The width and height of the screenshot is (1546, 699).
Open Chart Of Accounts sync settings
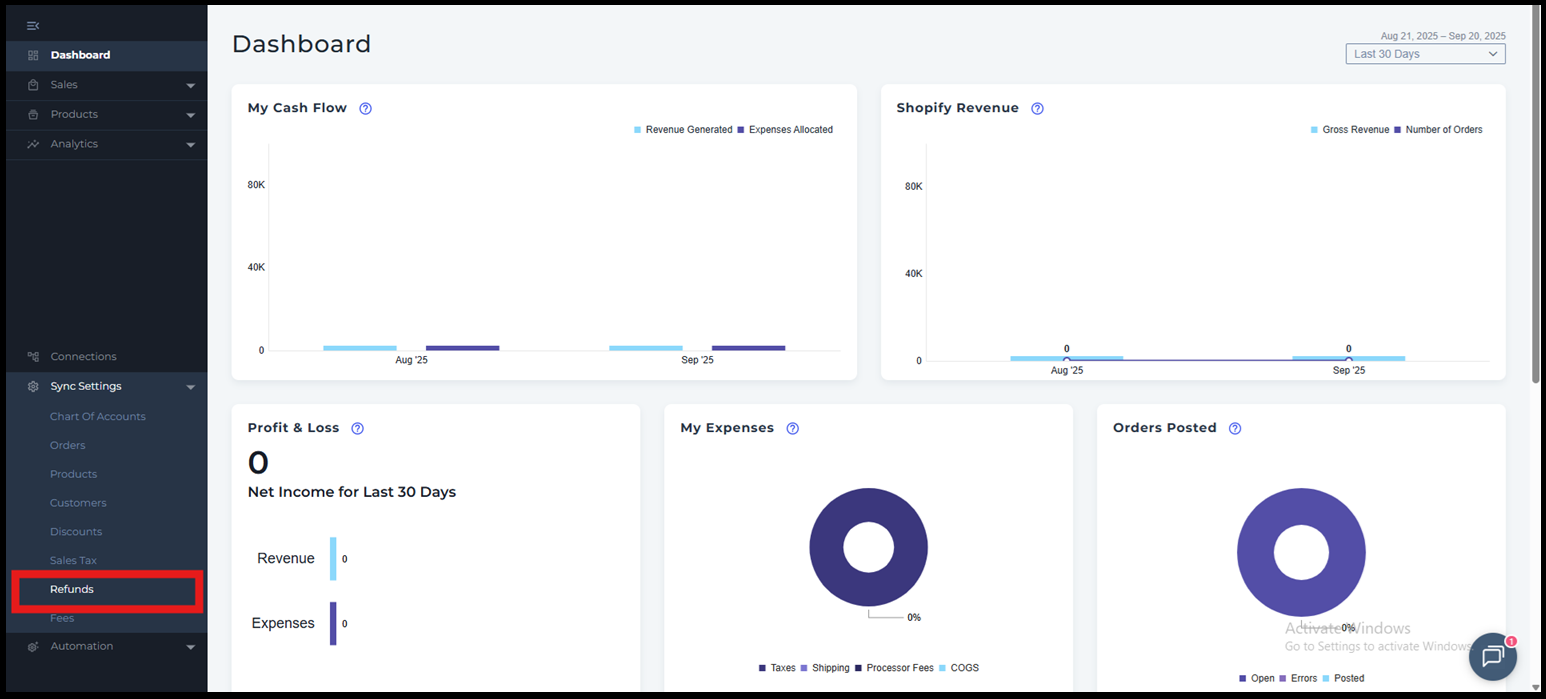coord(98,417)
